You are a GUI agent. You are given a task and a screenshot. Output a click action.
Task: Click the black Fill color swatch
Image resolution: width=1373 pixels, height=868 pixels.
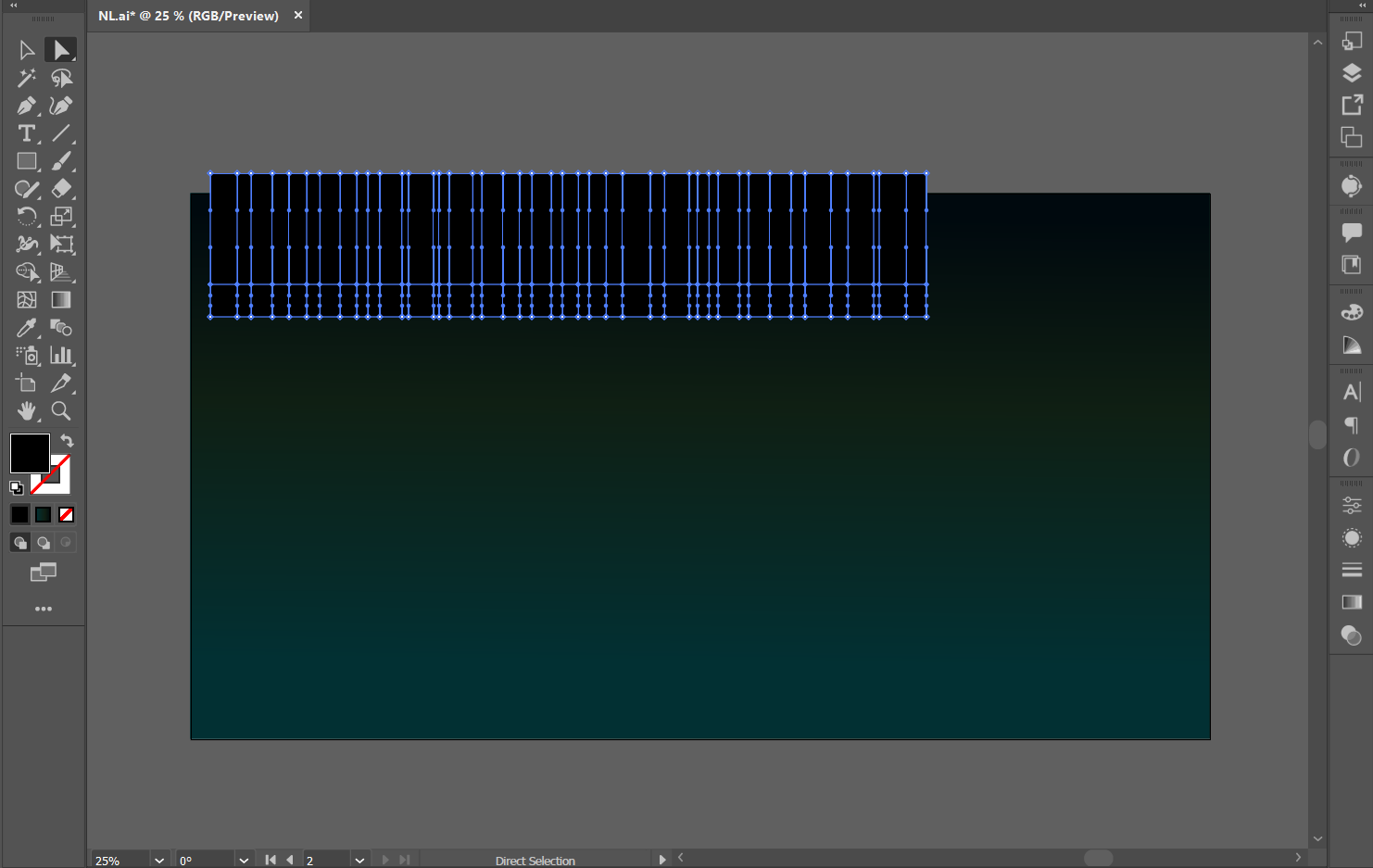[x=29, y=453]
